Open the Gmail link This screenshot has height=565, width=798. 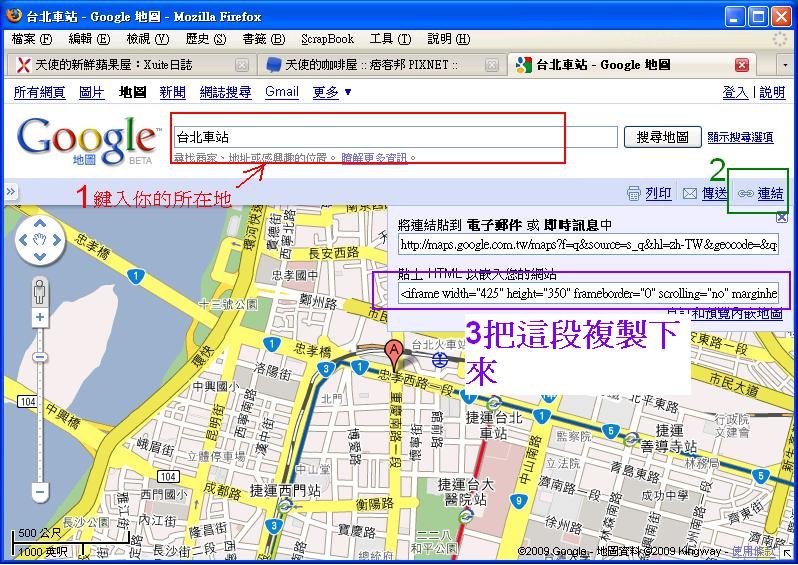[x=281, y=92]
